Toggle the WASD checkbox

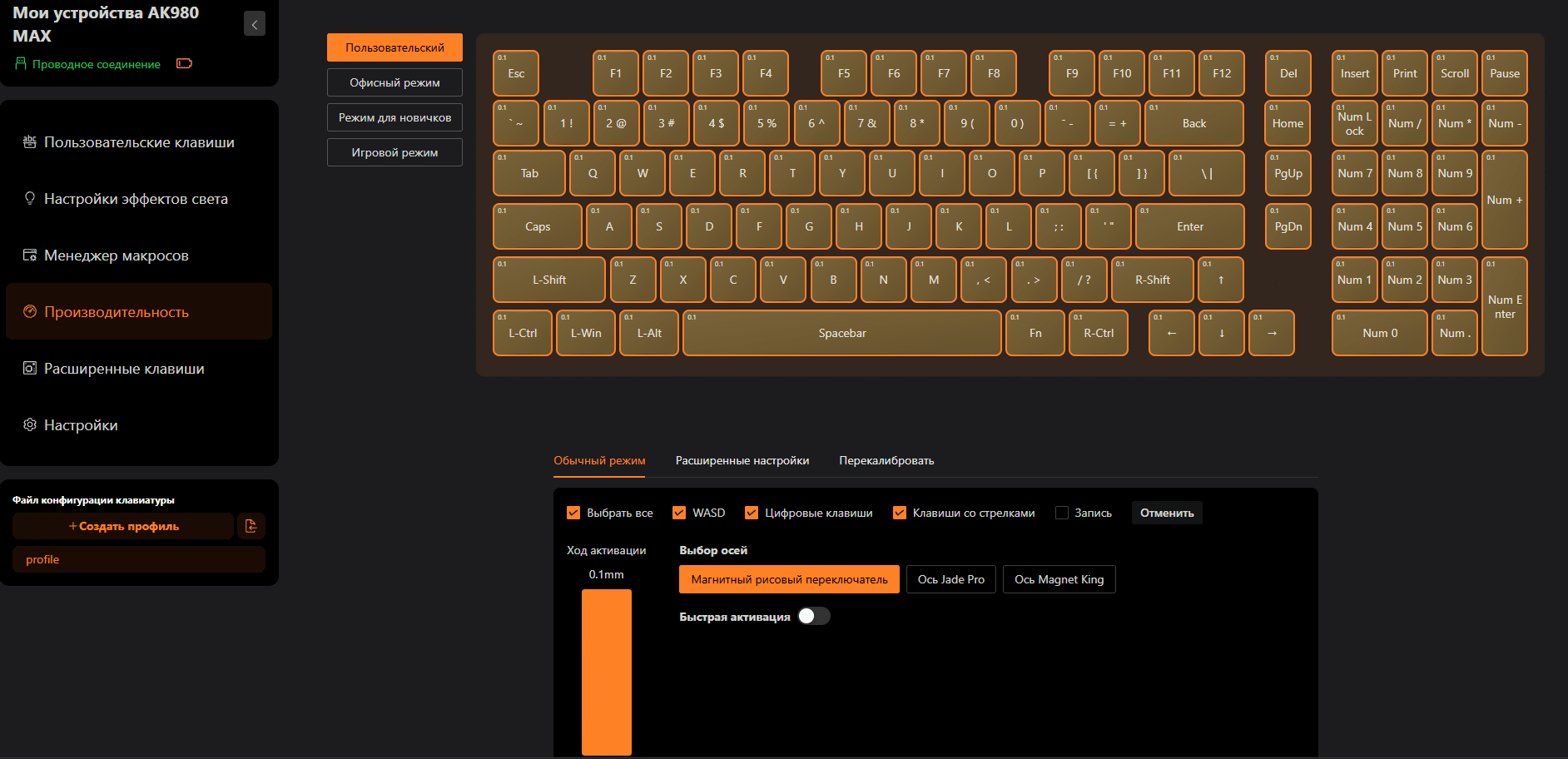tap(679, 513)
